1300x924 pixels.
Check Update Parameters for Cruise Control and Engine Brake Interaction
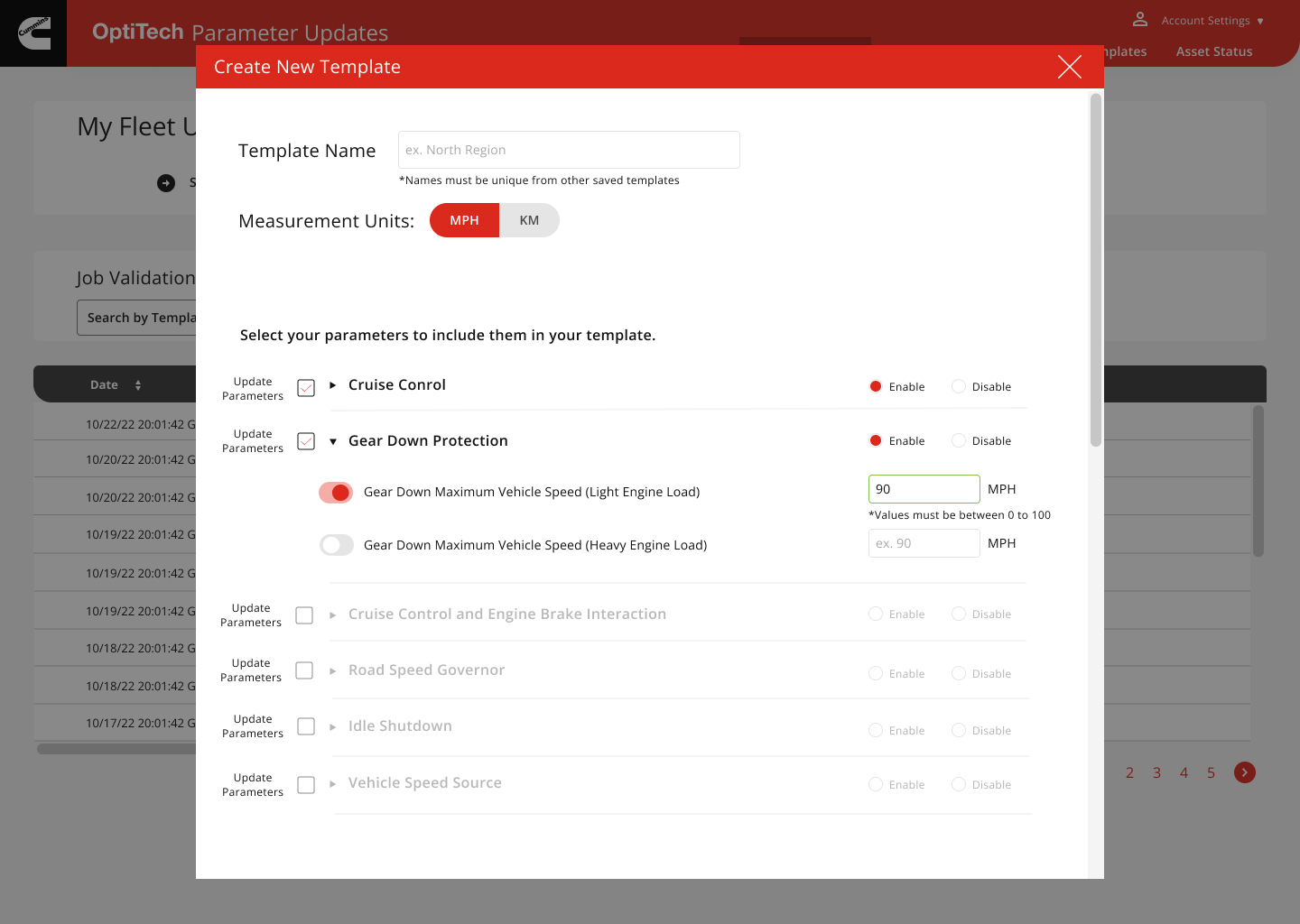point(304,615)
